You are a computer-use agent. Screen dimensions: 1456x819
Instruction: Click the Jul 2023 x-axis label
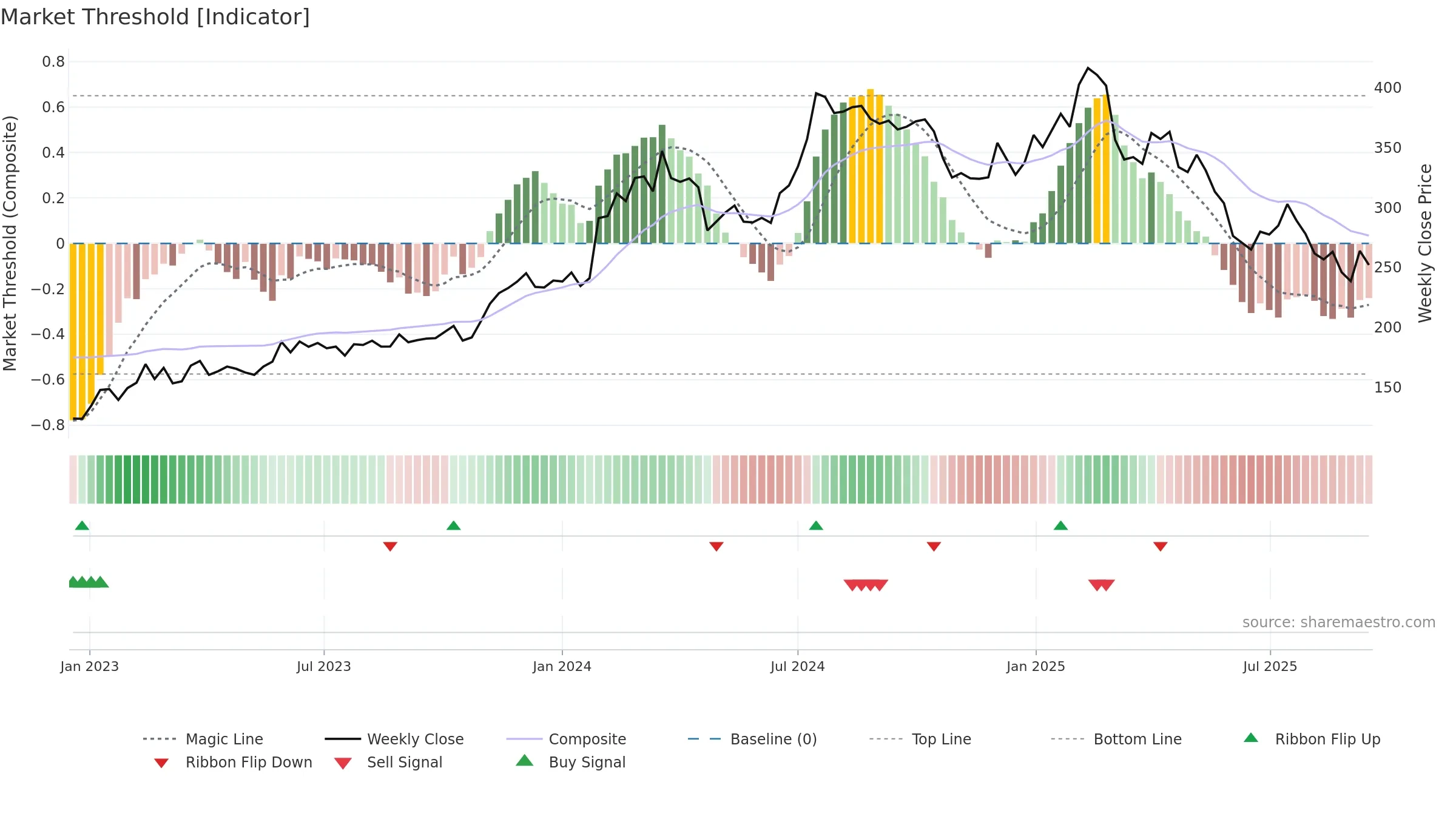324,666
